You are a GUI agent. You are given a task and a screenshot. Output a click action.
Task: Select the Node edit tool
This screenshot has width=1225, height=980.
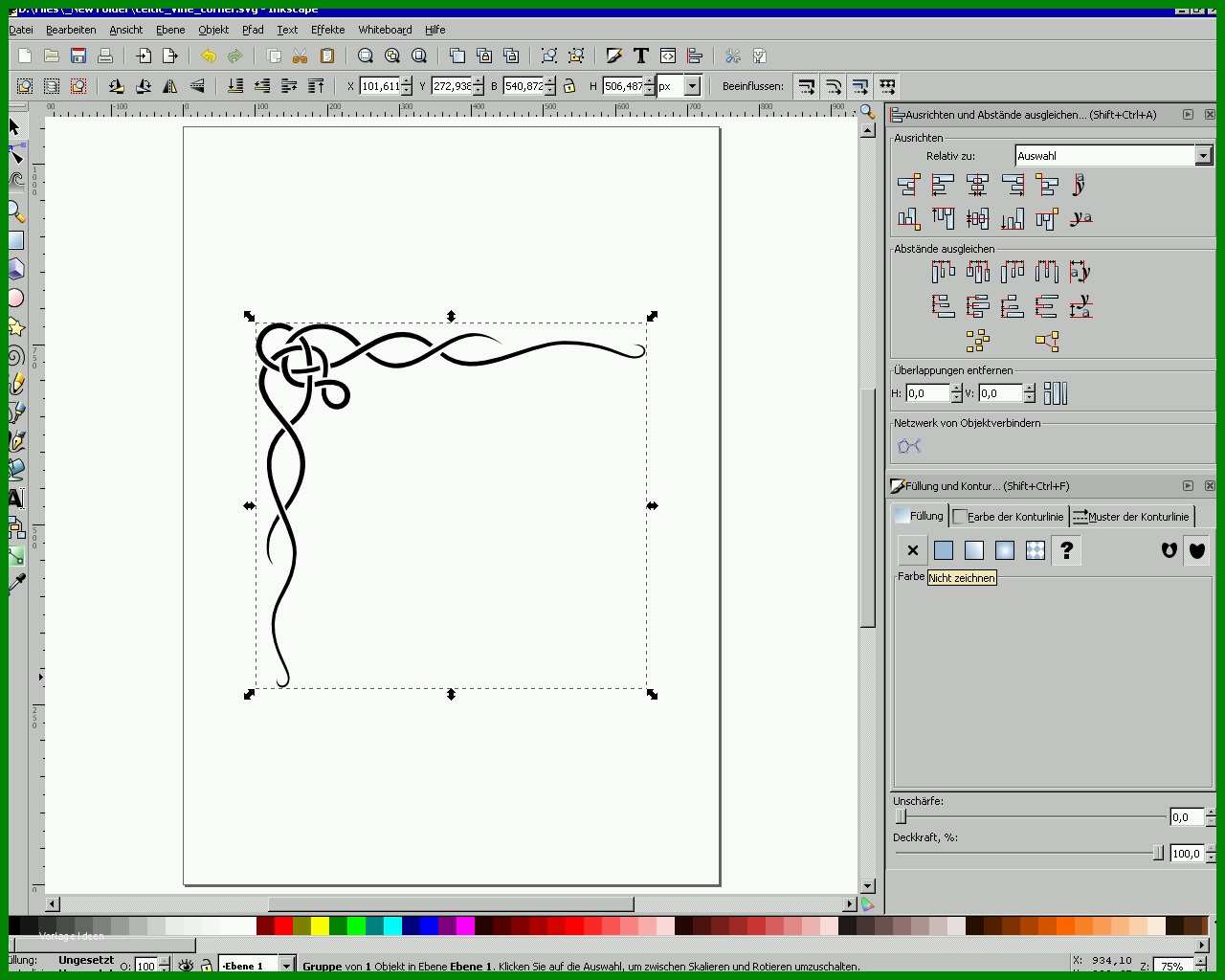[15, 155]
